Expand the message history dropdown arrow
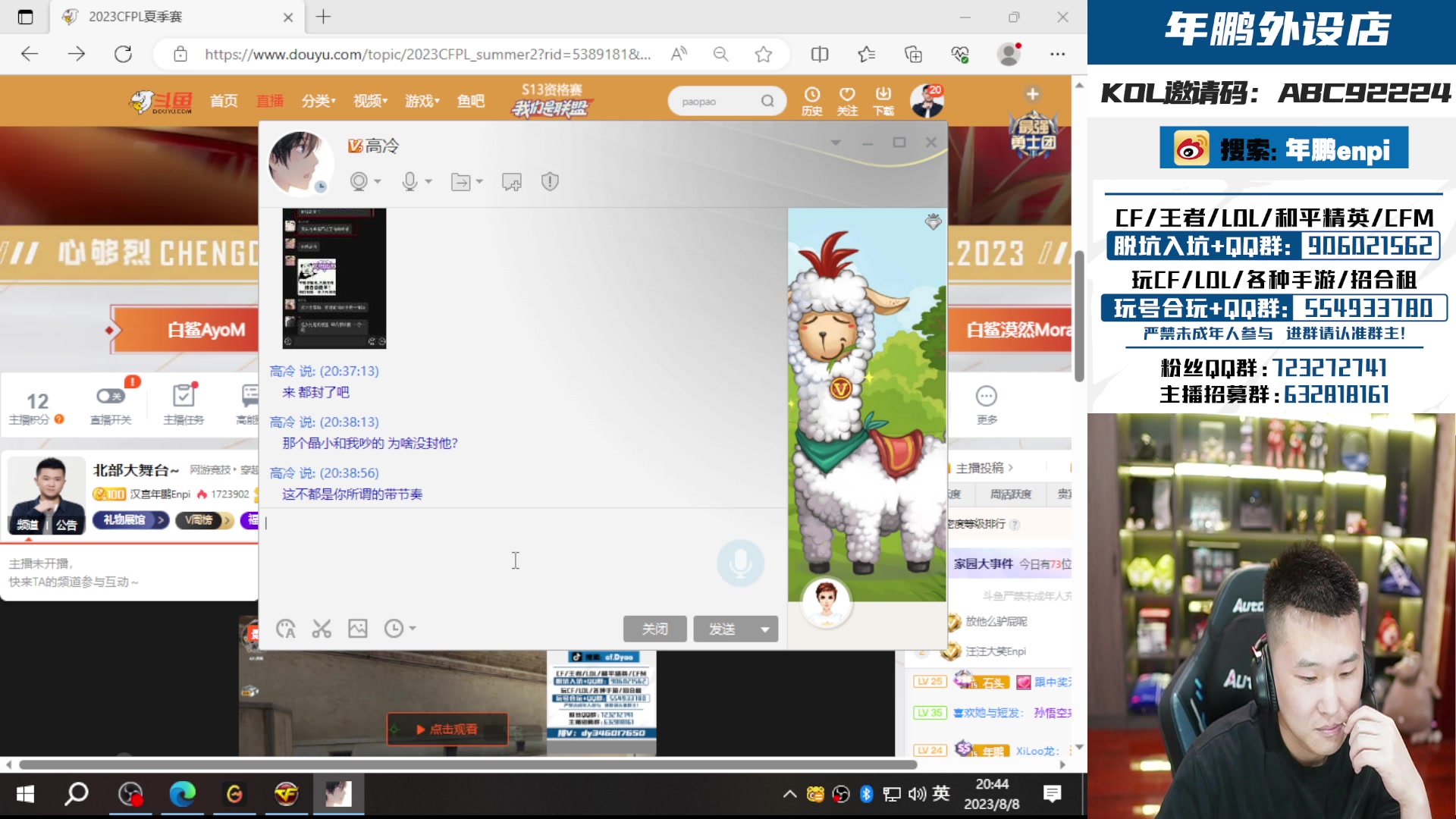This screenshot has width=1456, height=819. click(x=413, y=629)
